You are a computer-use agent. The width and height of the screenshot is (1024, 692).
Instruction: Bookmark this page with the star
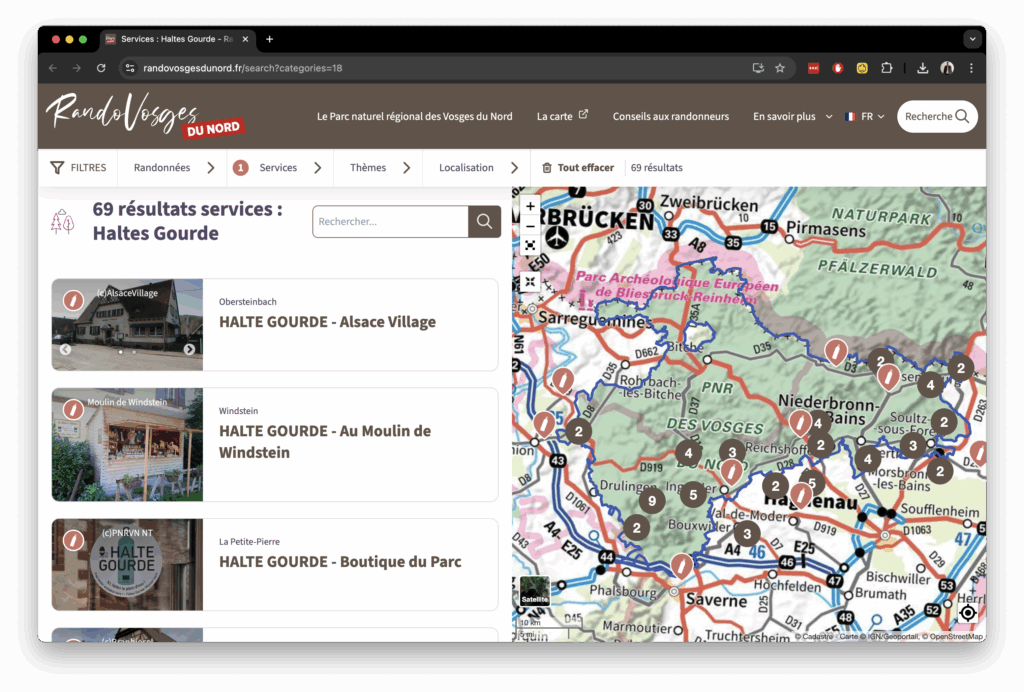click(780, 68)
